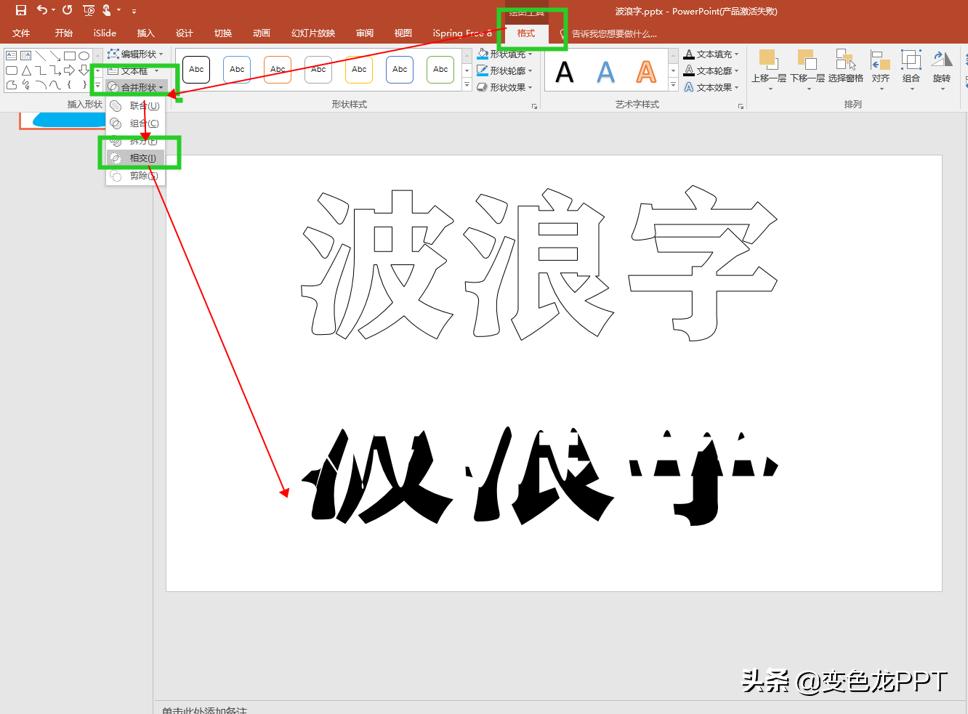Select the 形状填充 (Shape Fill) icon

tap(483, 54)
